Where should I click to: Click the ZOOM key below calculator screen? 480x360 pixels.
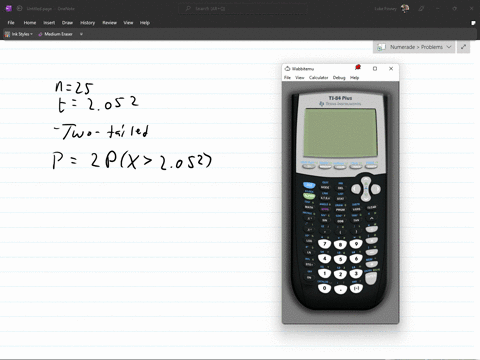coord(340,166)
